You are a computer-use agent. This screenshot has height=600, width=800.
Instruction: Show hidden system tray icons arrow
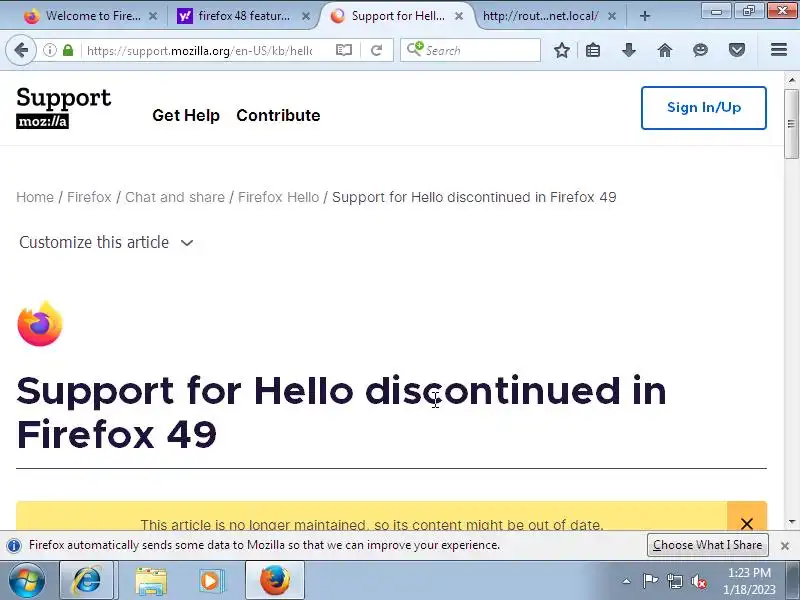(x=627, y=581)
